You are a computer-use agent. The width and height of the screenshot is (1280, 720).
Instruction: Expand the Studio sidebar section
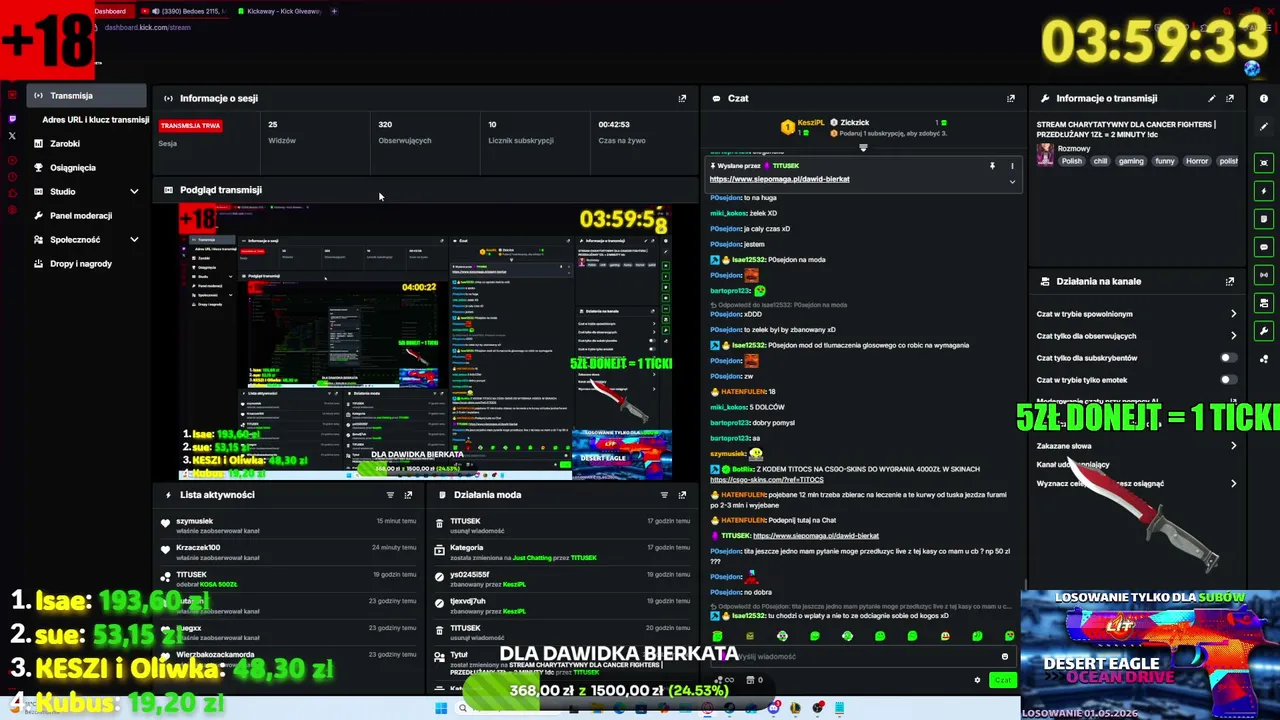(x=134, y=191)
